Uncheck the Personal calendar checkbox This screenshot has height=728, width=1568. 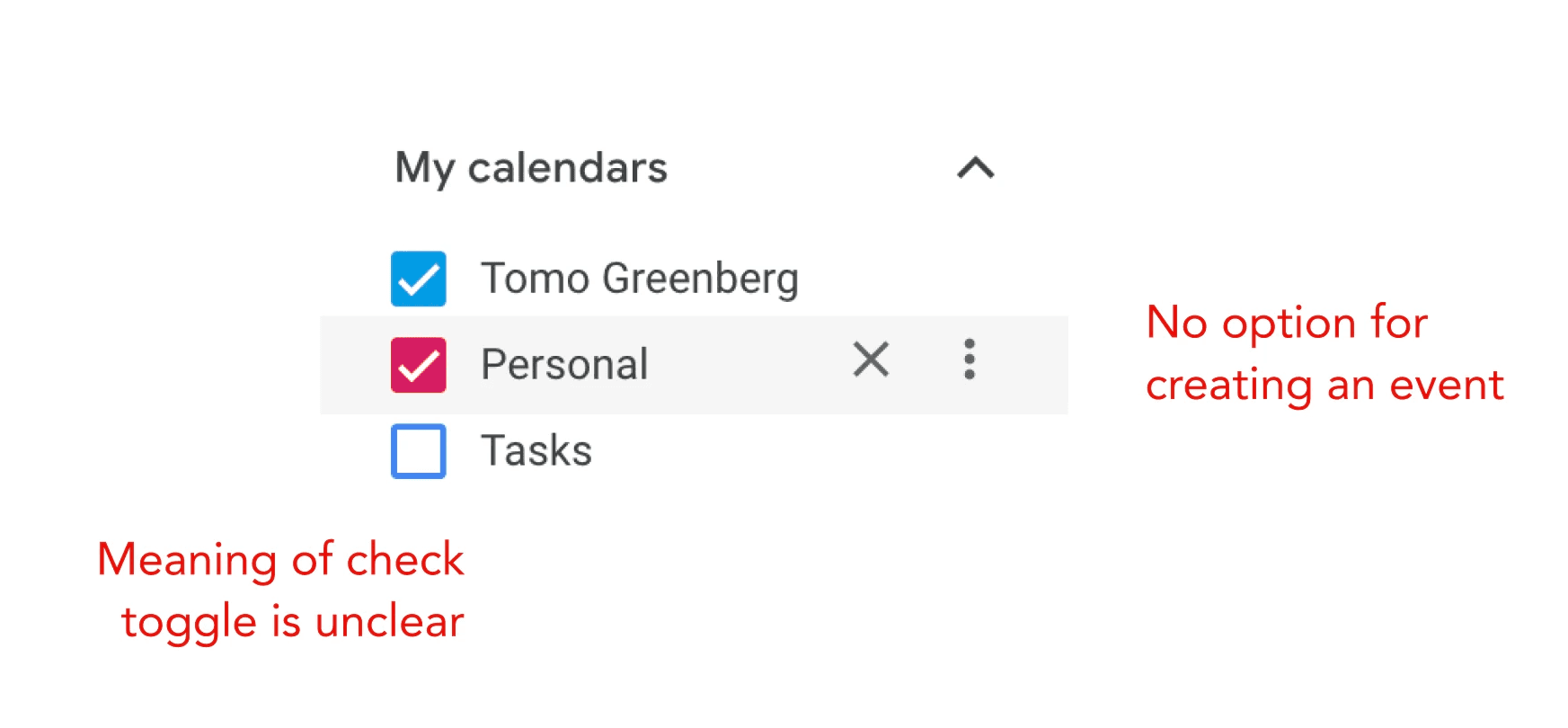click(418, 365)
